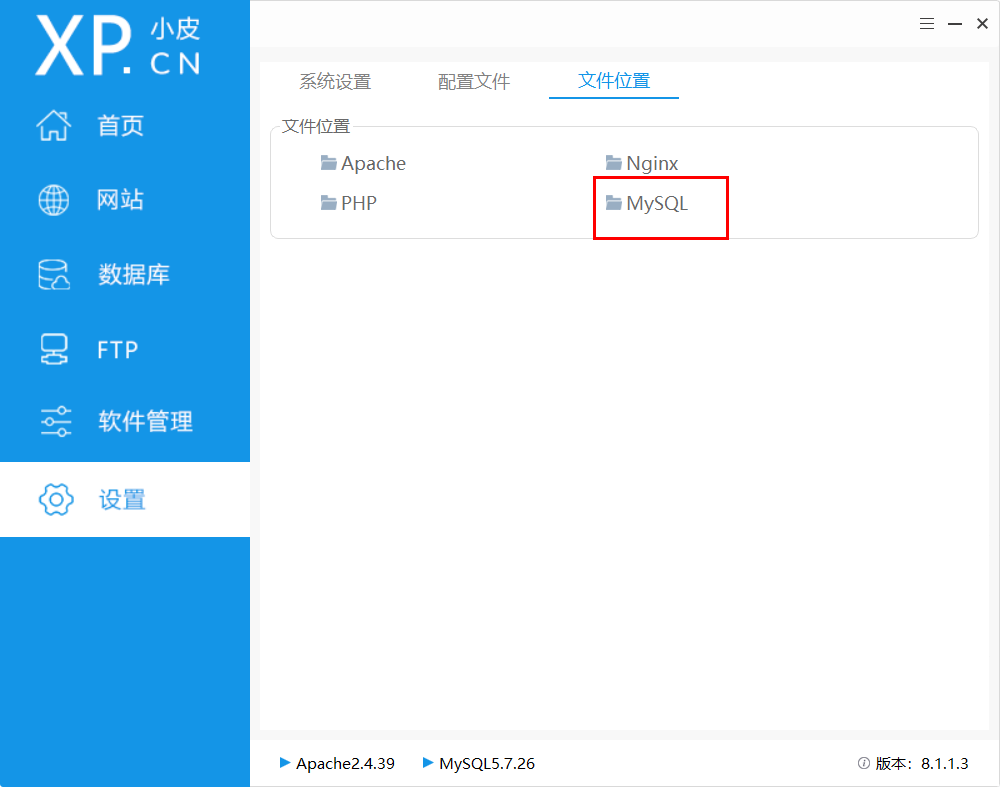Open FTP section in sidebar
Screen dimensions: 1000x787
point(118,349)
